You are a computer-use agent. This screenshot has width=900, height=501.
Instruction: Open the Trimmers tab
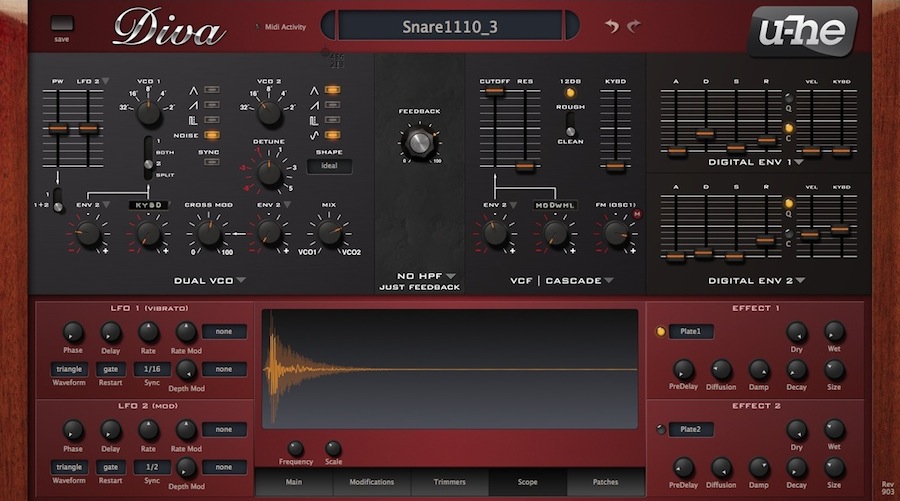point(450,482)
